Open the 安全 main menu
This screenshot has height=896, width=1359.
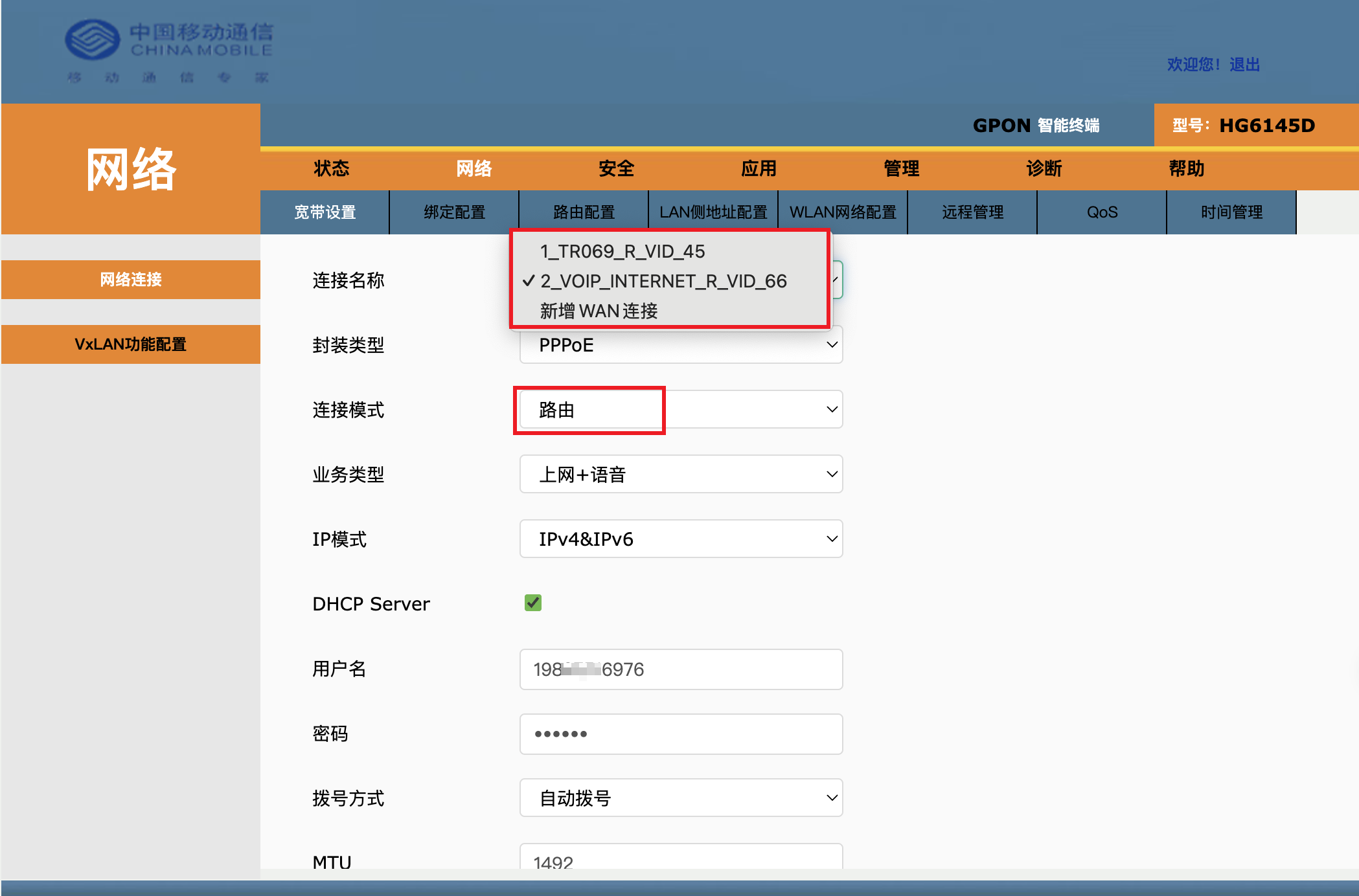(x=616, y=169)
